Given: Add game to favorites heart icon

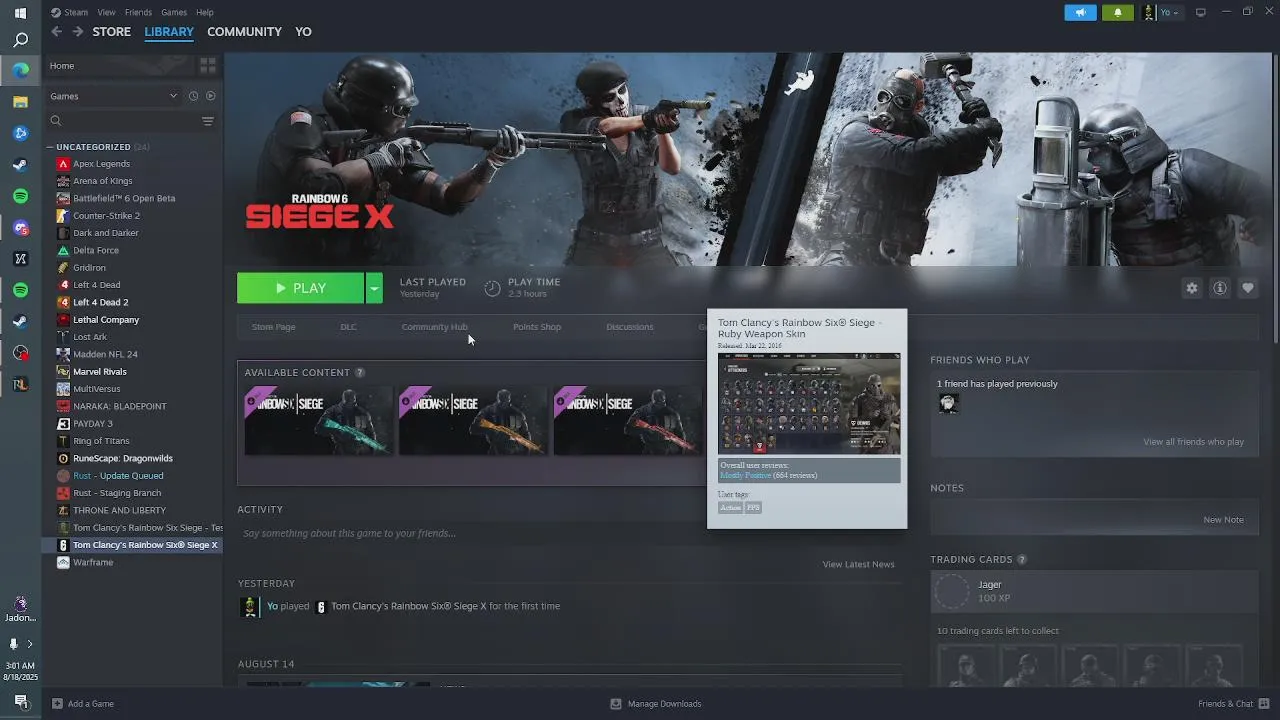Looking at the screenshot, I should click(1248, 288).
